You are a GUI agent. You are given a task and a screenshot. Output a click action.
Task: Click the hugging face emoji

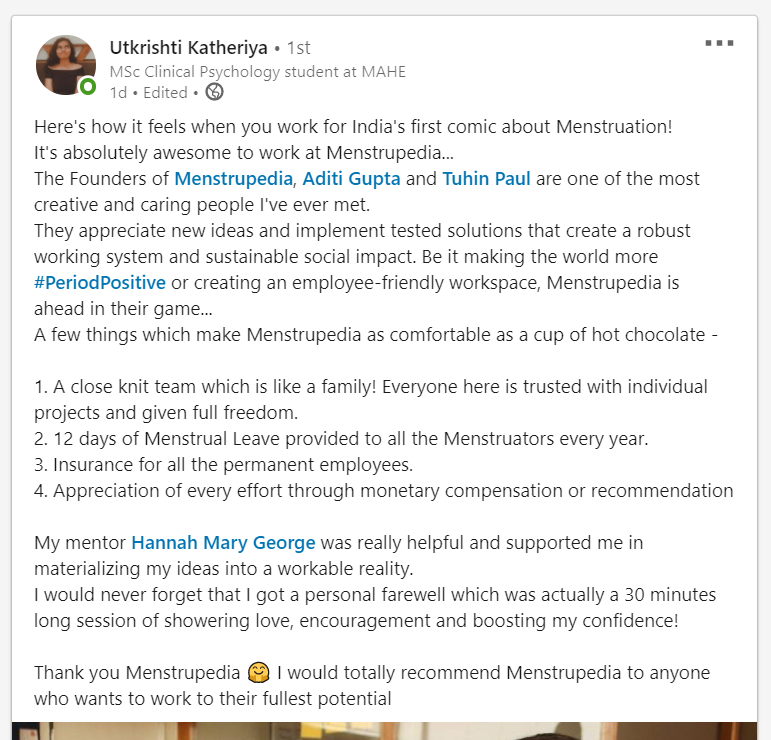(x=259, y=673)
